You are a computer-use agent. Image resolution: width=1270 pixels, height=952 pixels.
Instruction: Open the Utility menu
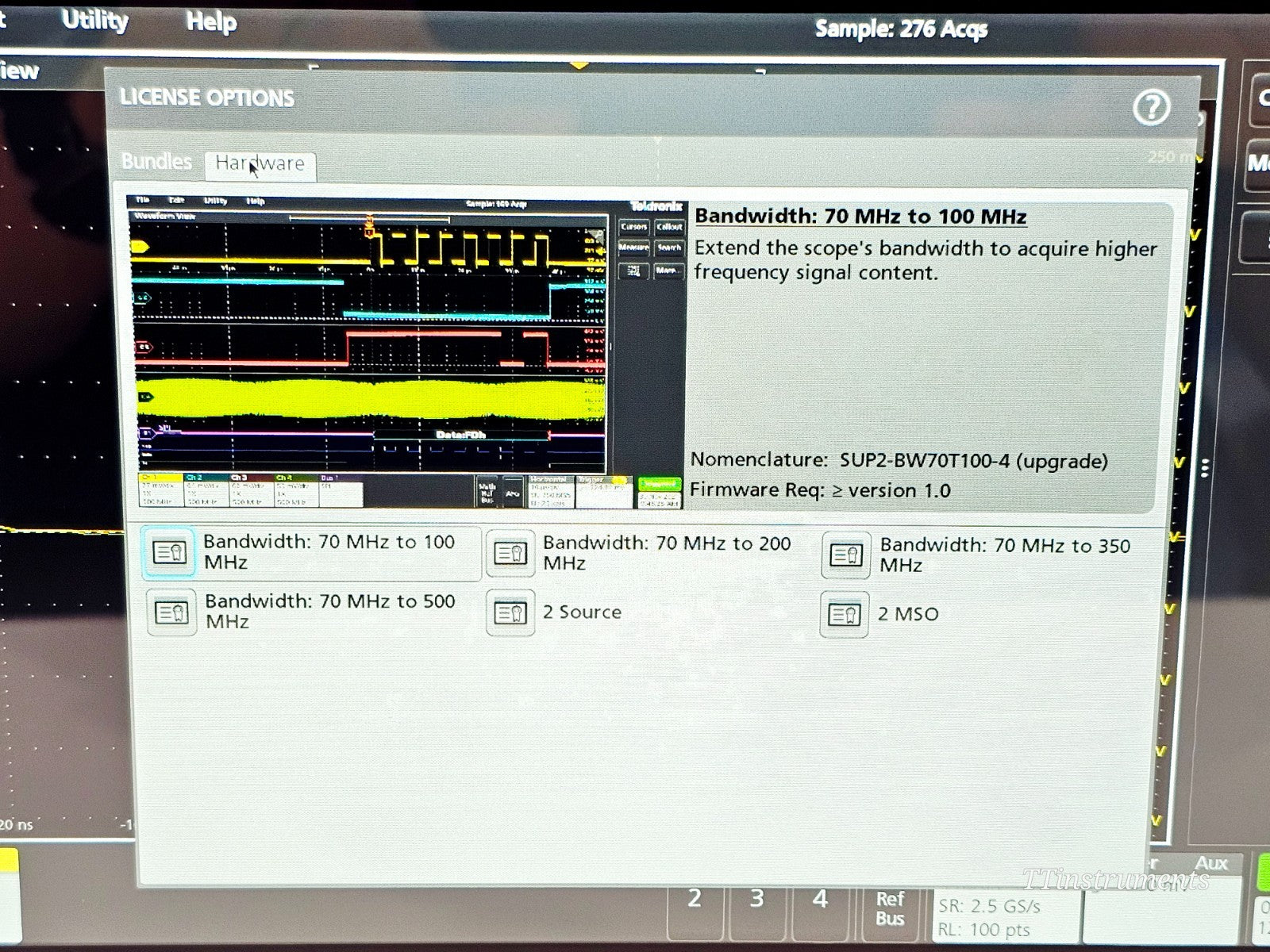[94, 21]
